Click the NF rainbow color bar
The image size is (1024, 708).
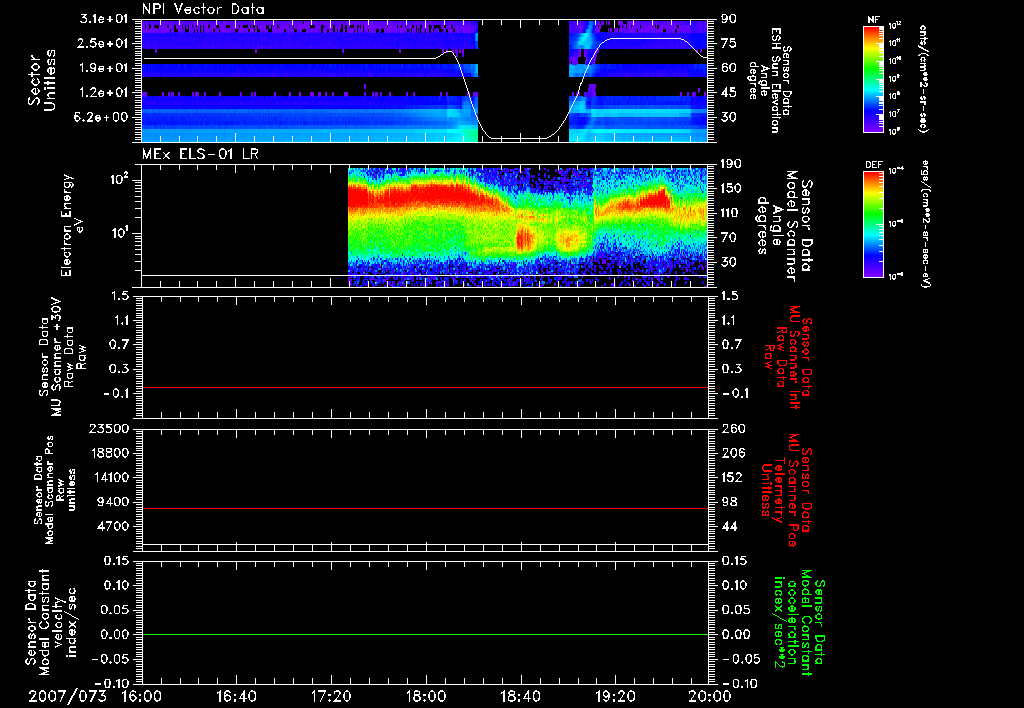pos(874,79)
